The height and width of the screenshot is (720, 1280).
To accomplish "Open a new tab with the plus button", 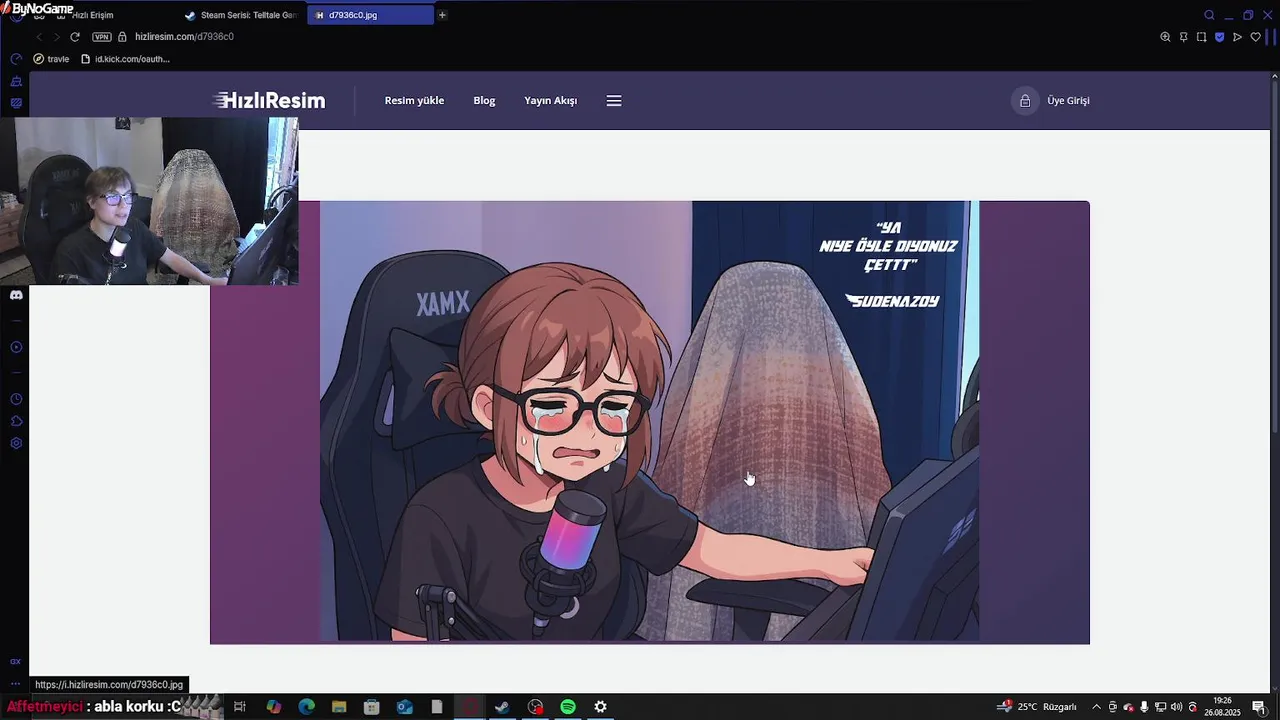I will click(442, 15).
